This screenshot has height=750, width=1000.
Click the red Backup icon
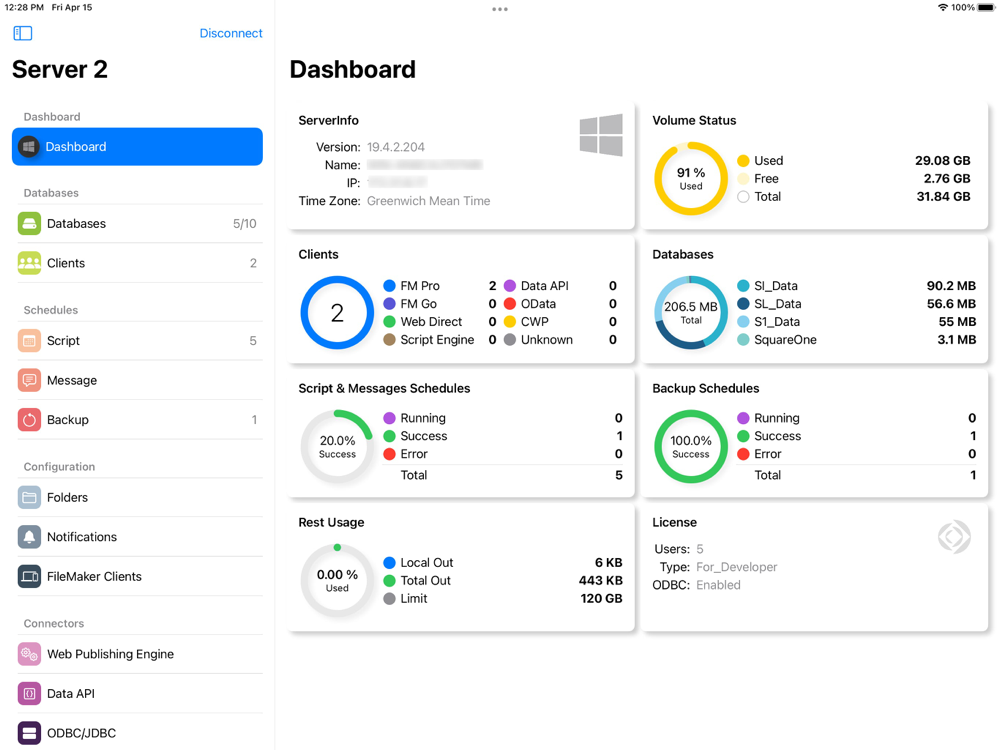pyautogui.click(x=29, y=420)
